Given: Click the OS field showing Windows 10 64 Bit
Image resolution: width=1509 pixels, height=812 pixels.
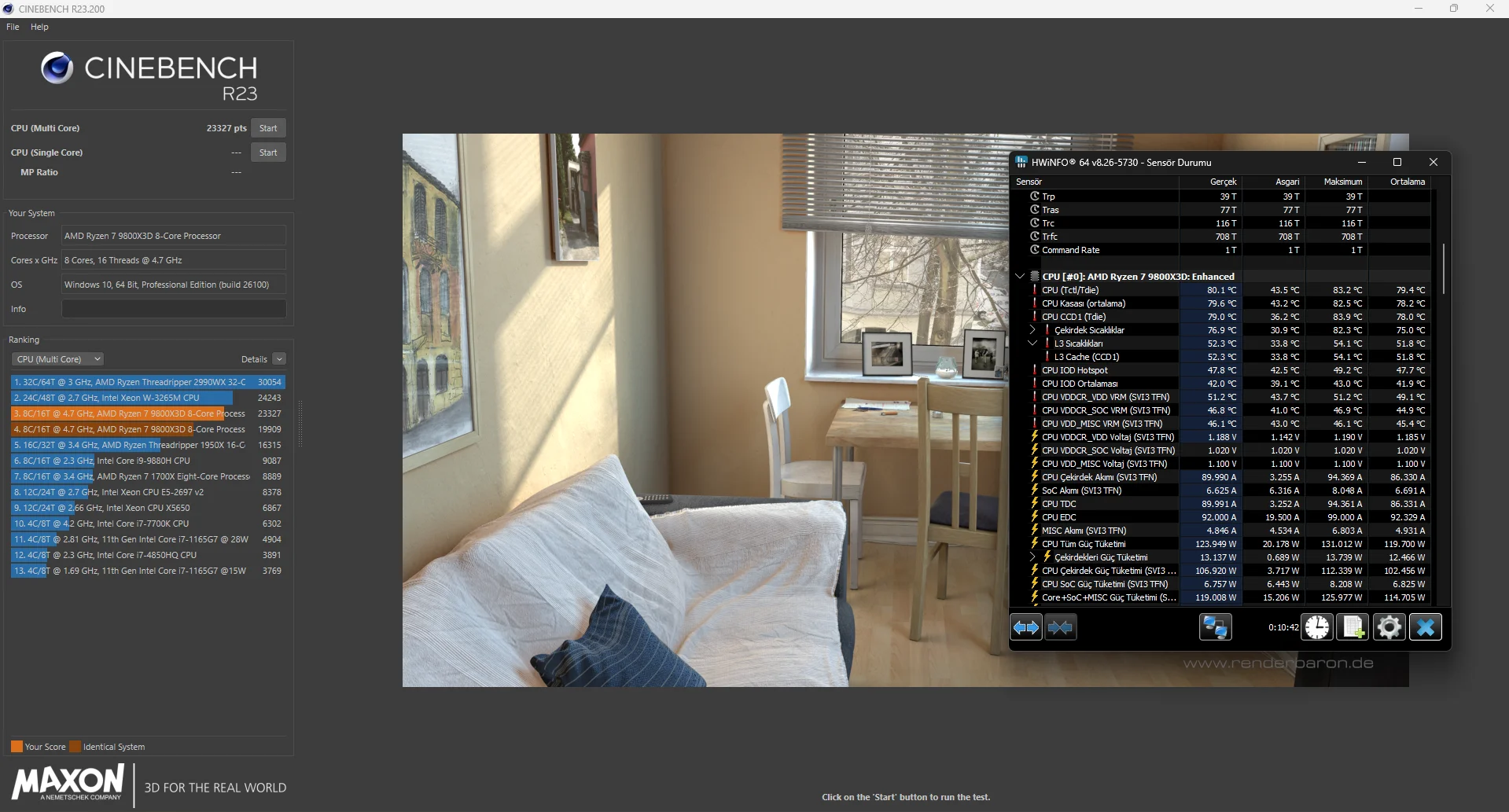Looking at the screenshot, I should point(174,285).
